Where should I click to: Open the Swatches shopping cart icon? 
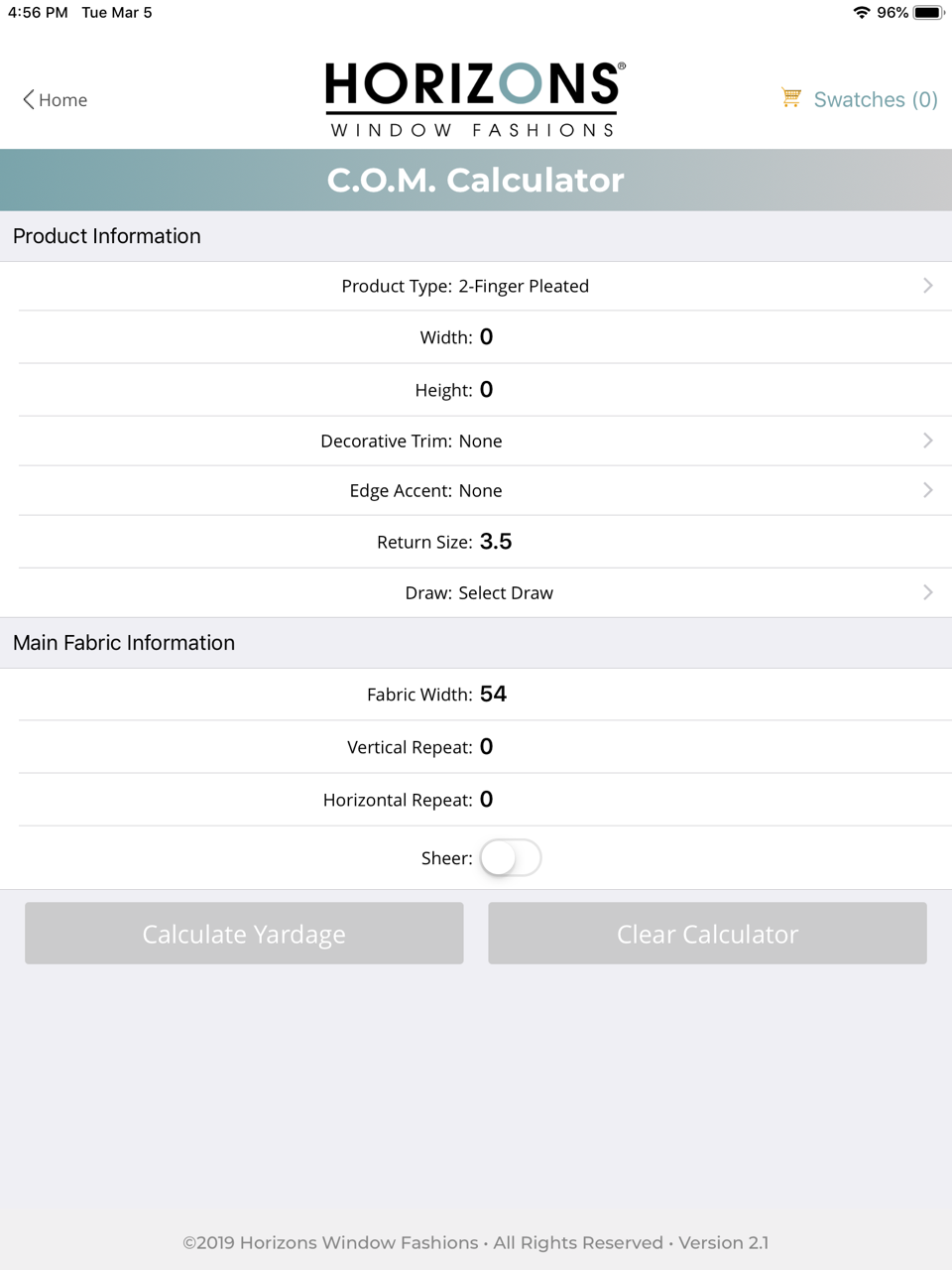[790, 98]
